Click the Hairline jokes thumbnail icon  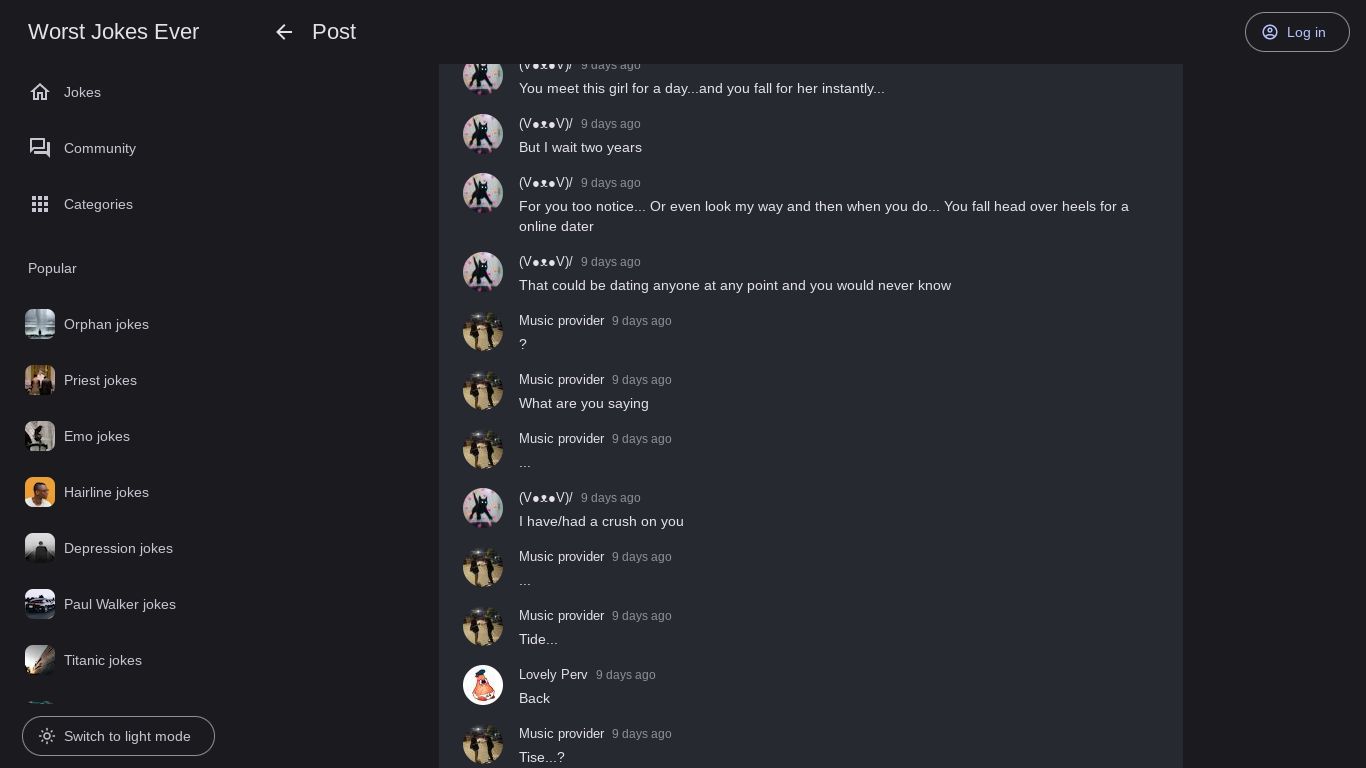tap(40, 492)
